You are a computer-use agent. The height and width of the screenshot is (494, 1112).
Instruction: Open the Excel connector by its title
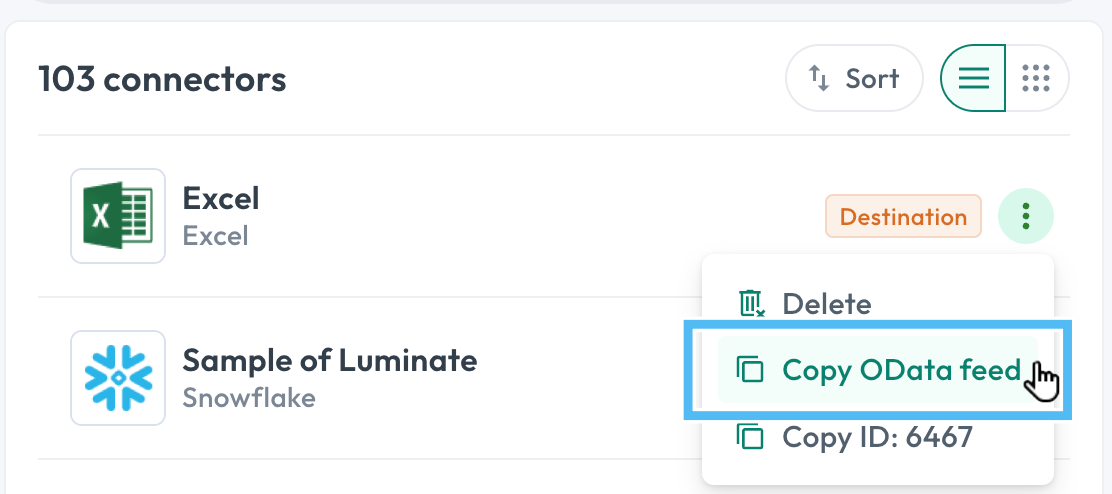221,198
